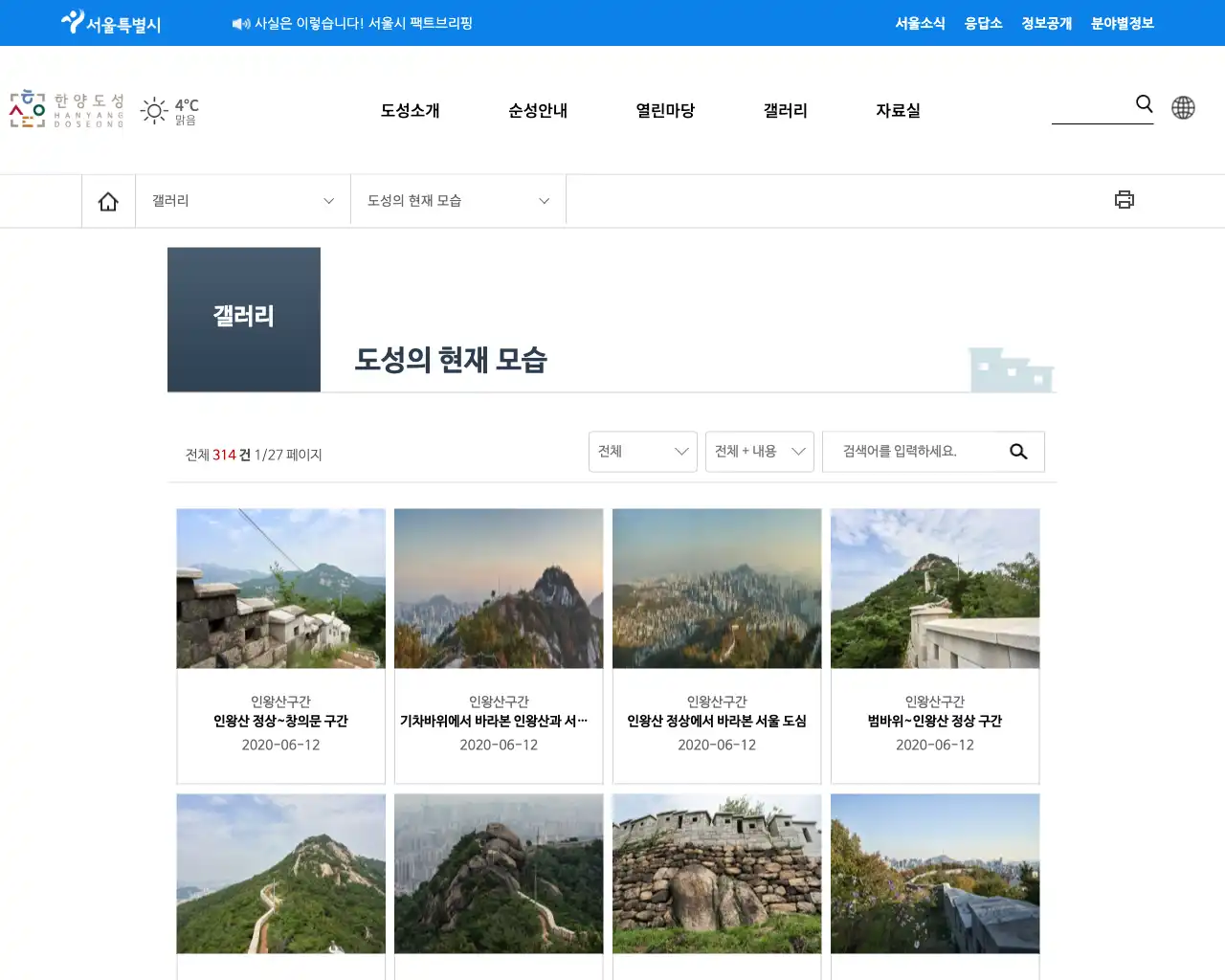Click the 서울소식 link in the top bar

(x=920, y=23)
